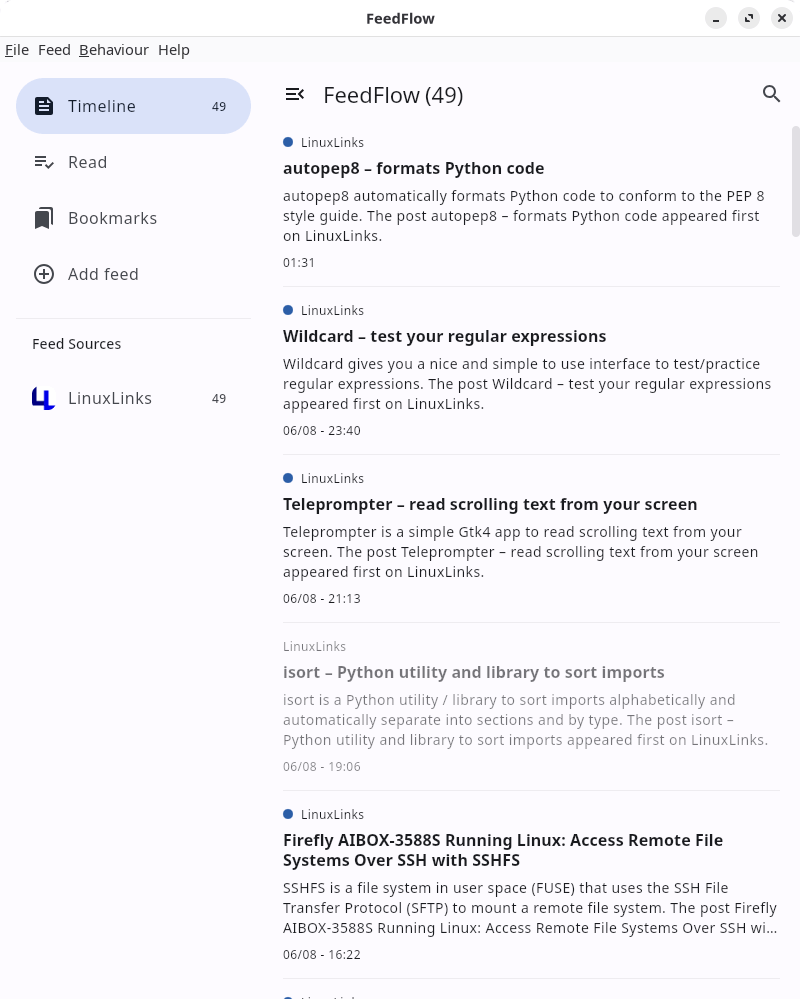This screenshot has width=800, height=999.
Task: Click the Bookmarks icon in the sidebar
Action: [x=43, y=218]
